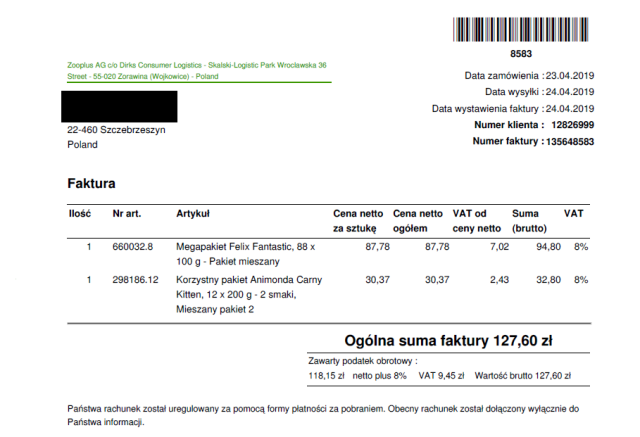The image size is (640, 437).
Task: Click the Faktura heading
Action: pos(91,184)
